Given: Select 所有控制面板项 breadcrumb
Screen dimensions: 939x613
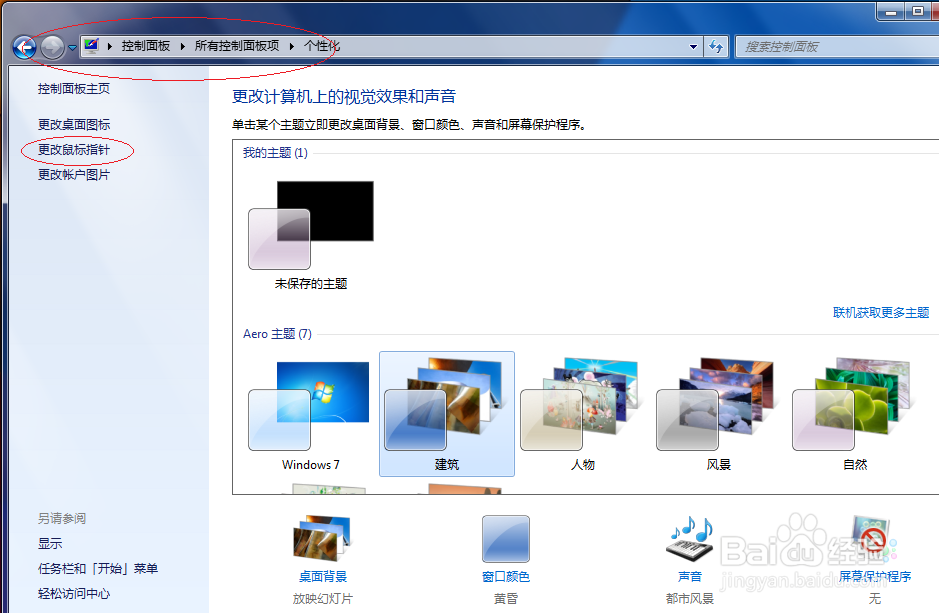Looking at the screenshot, I should (237, 46).
